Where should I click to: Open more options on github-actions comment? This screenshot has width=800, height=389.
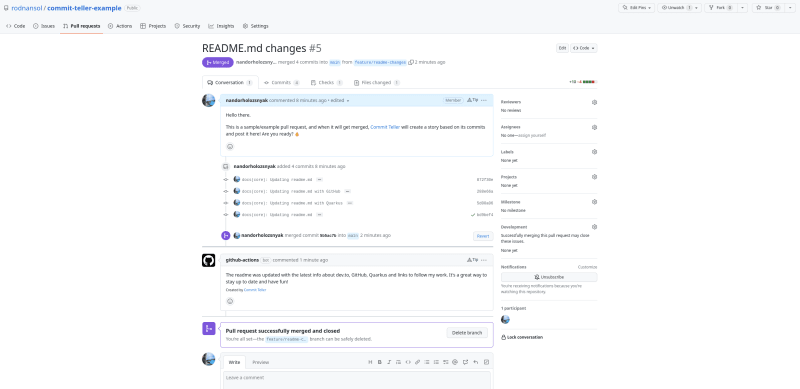pyautogui.click(x=484, y=260)
